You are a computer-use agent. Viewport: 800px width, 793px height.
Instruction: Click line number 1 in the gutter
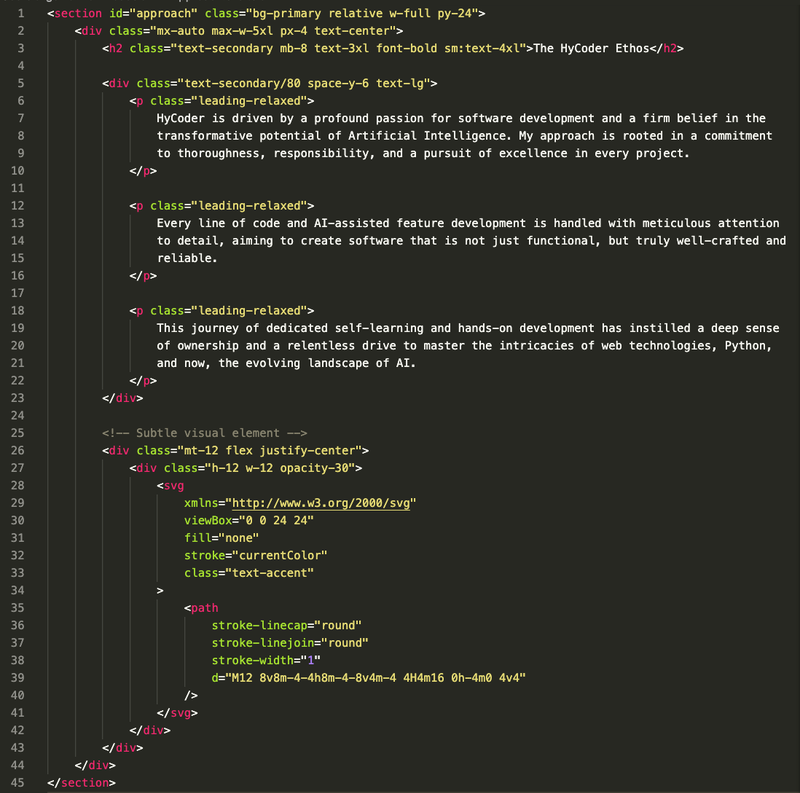coord(22,13)
